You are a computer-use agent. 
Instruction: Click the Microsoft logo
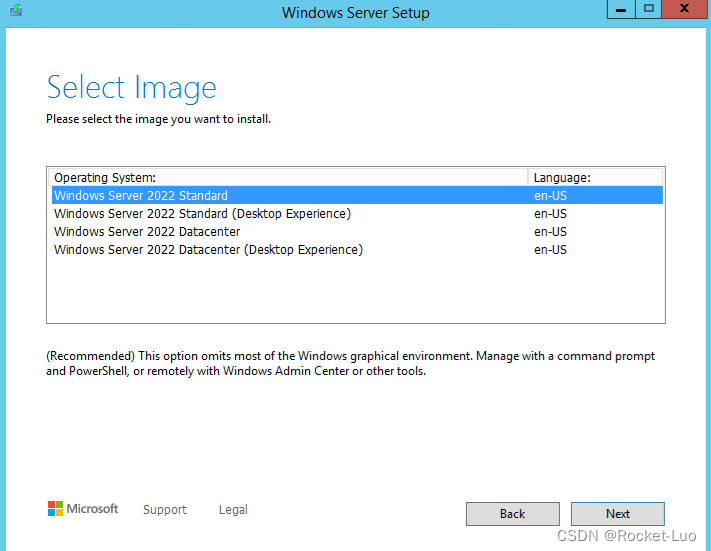pos(83,509)
